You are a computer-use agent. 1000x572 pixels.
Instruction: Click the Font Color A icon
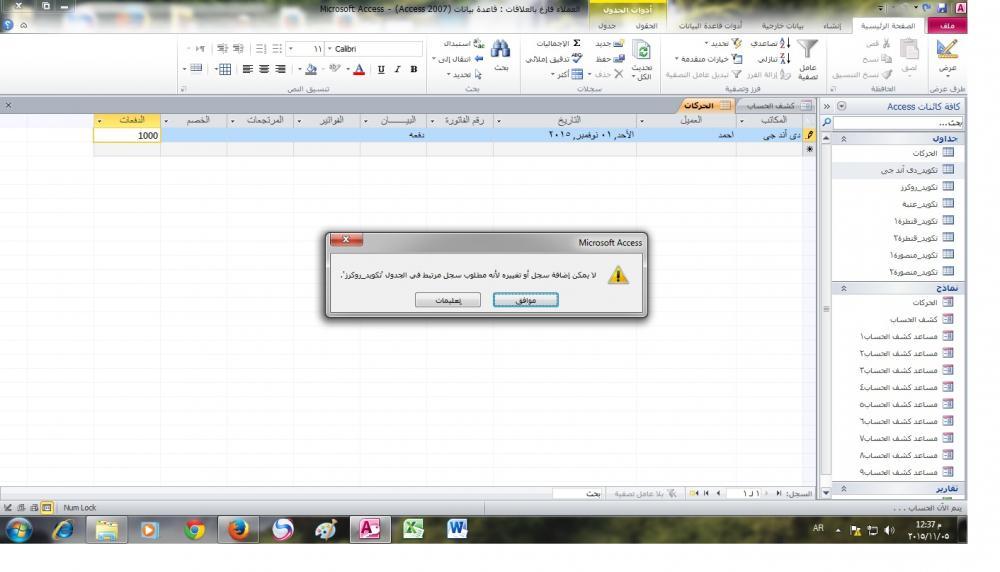359,69
